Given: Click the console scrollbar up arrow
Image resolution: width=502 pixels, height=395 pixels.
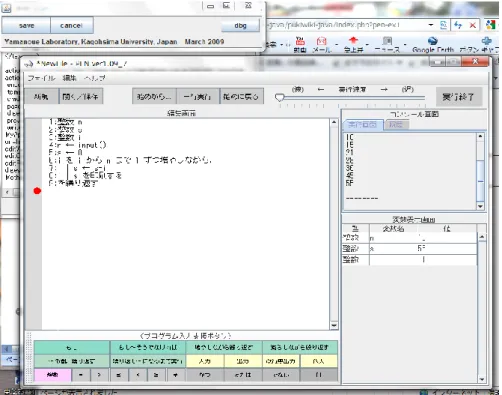Looking at the screenshot, I should (480, 136).
